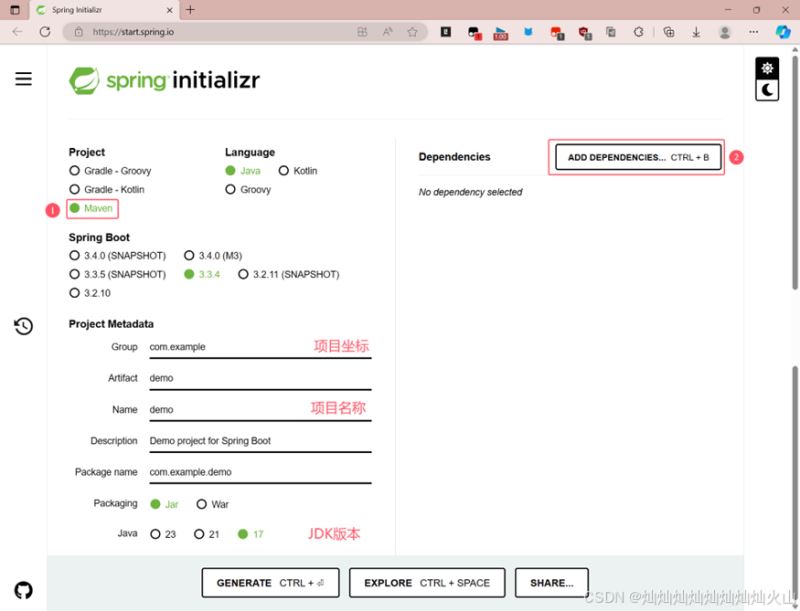Select Gradle - Groovy project type

[110, 171]
